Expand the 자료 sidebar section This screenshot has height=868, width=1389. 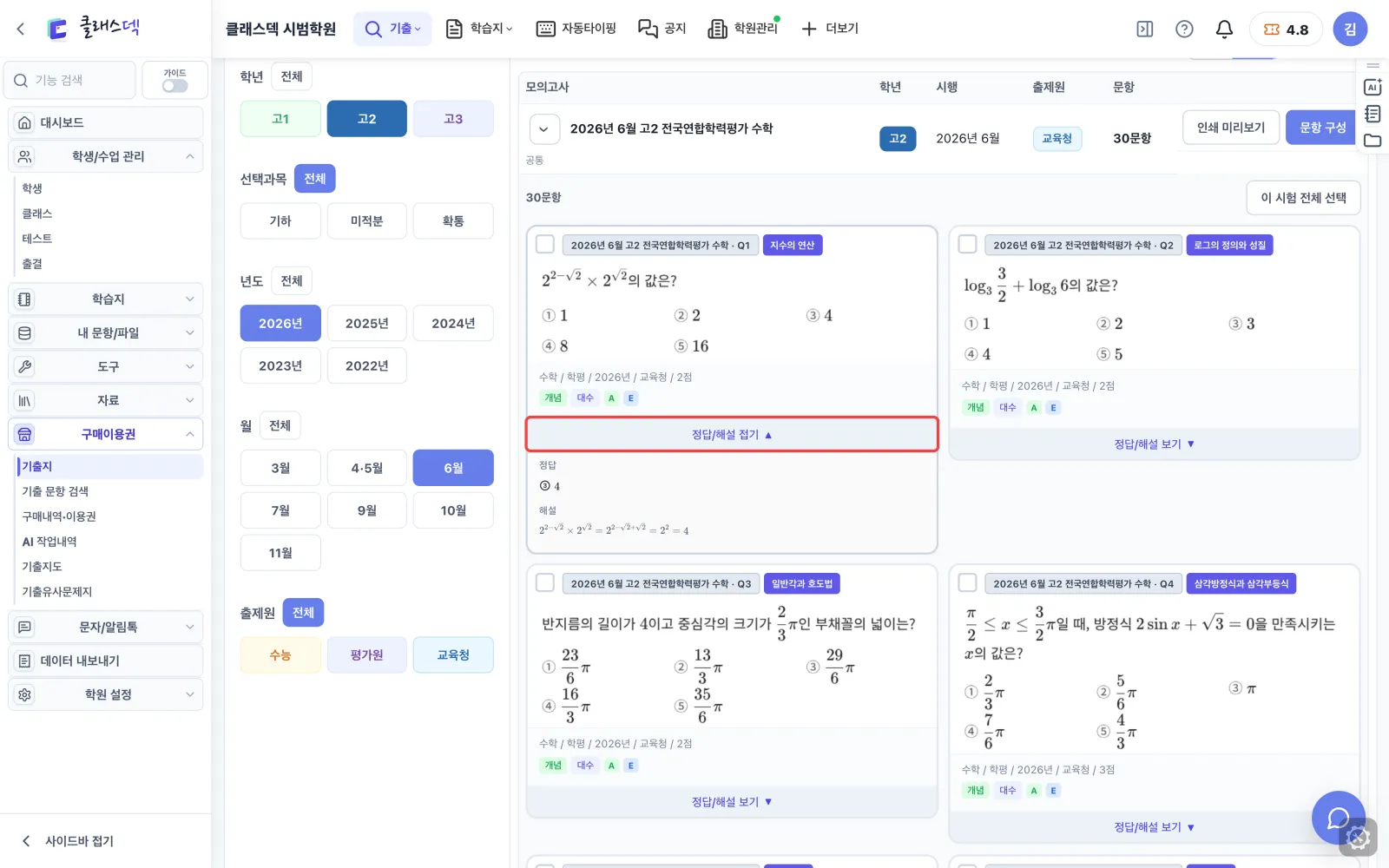(105, 400)
